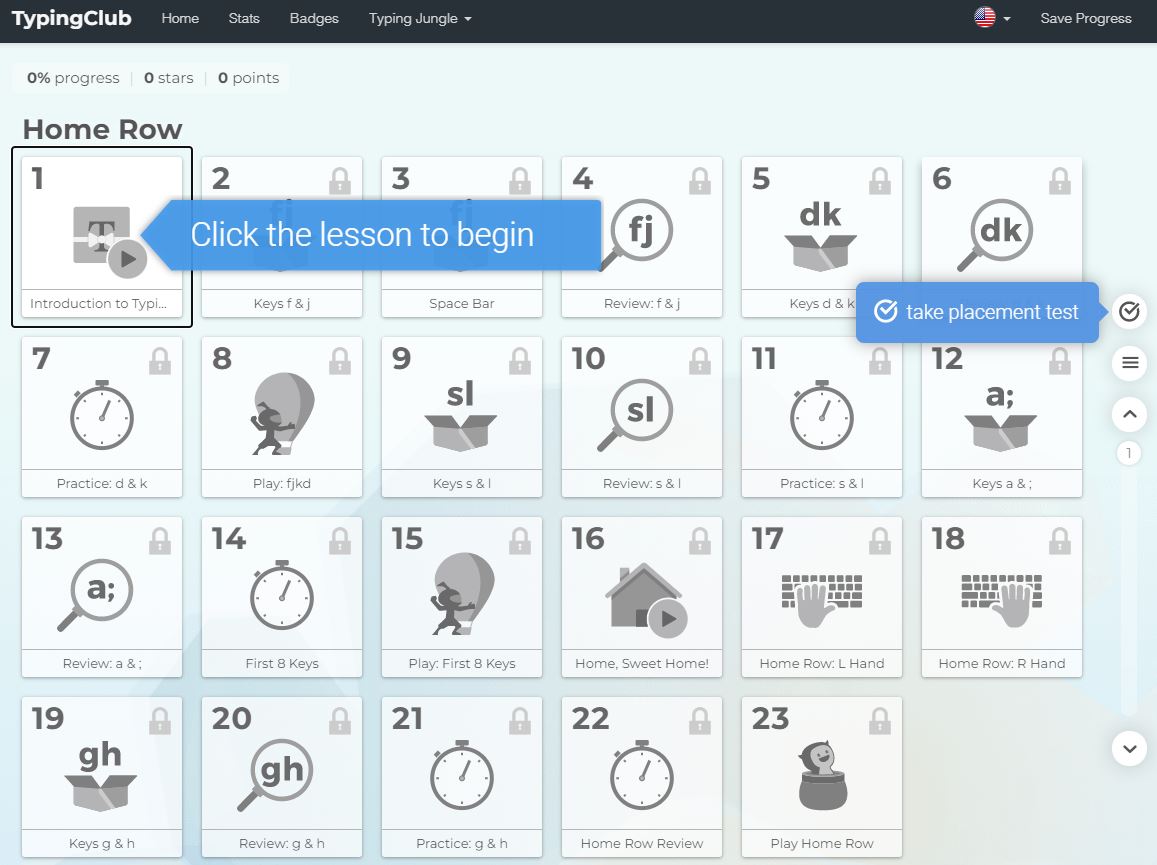Click the Keys g & h lesson label
This screenshot has width=1157, height=865.
point(102,844)
